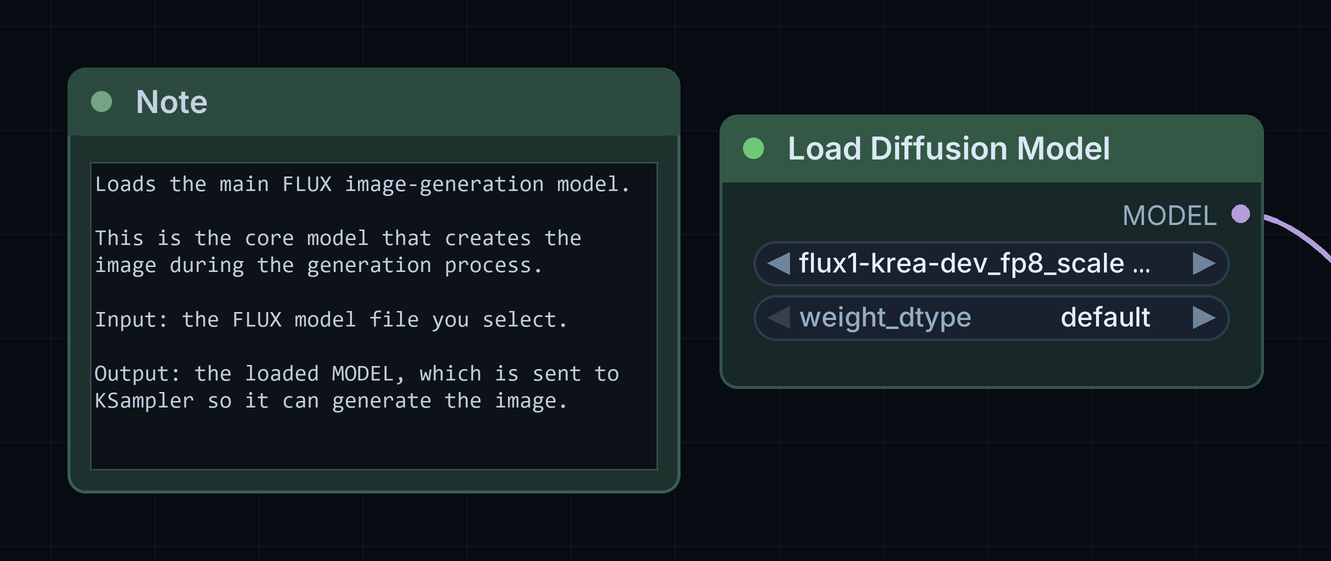Click the line 'image during the generation process.'
Screen dimensions: 1331x561
click(319, 265)
